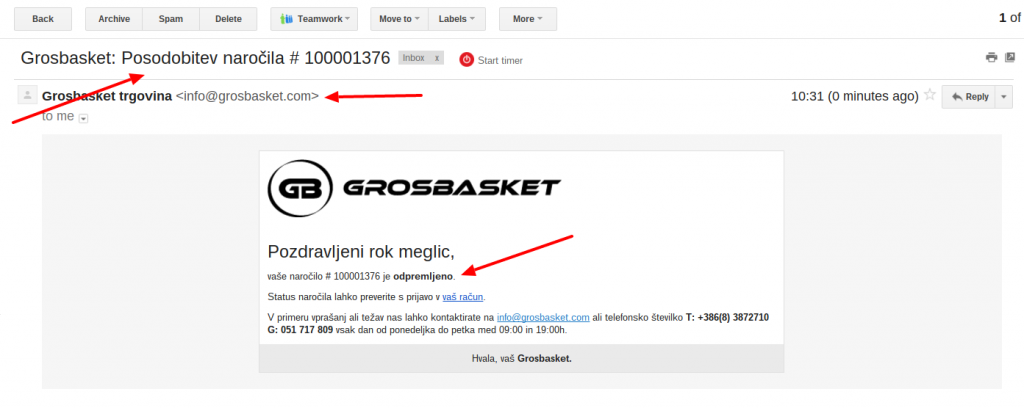Delete this email
This screenshot has height=408, width=1024.
229,19
